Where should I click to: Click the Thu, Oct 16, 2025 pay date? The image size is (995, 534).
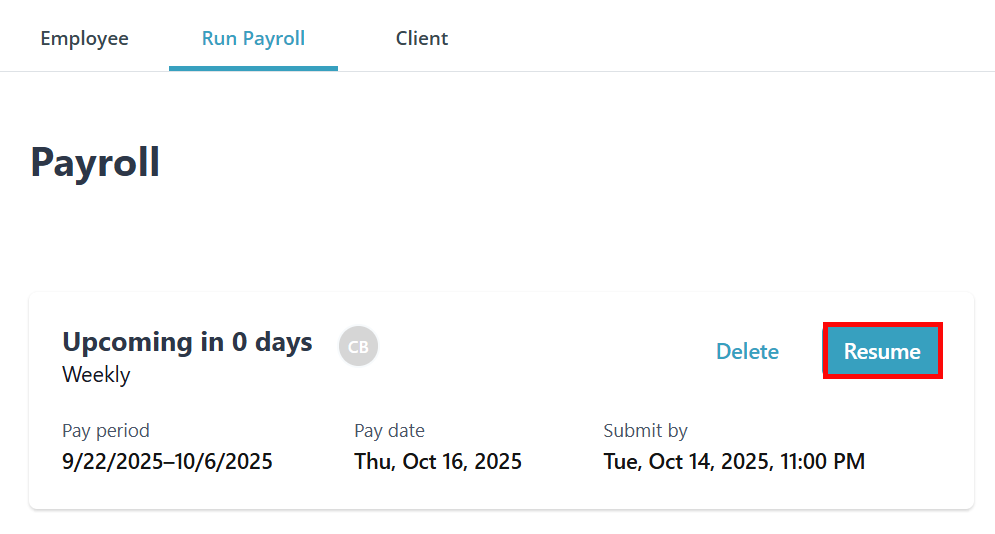click(x=437, y=461)
